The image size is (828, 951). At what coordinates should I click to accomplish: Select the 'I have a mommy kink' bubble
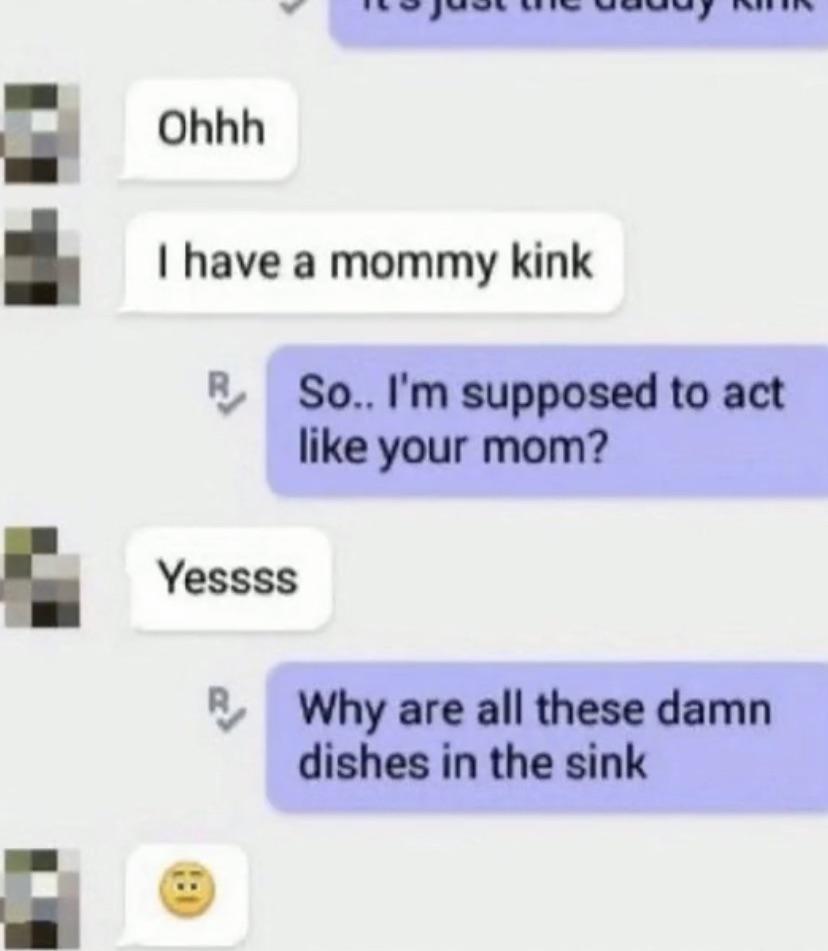[x=372, y=263]
